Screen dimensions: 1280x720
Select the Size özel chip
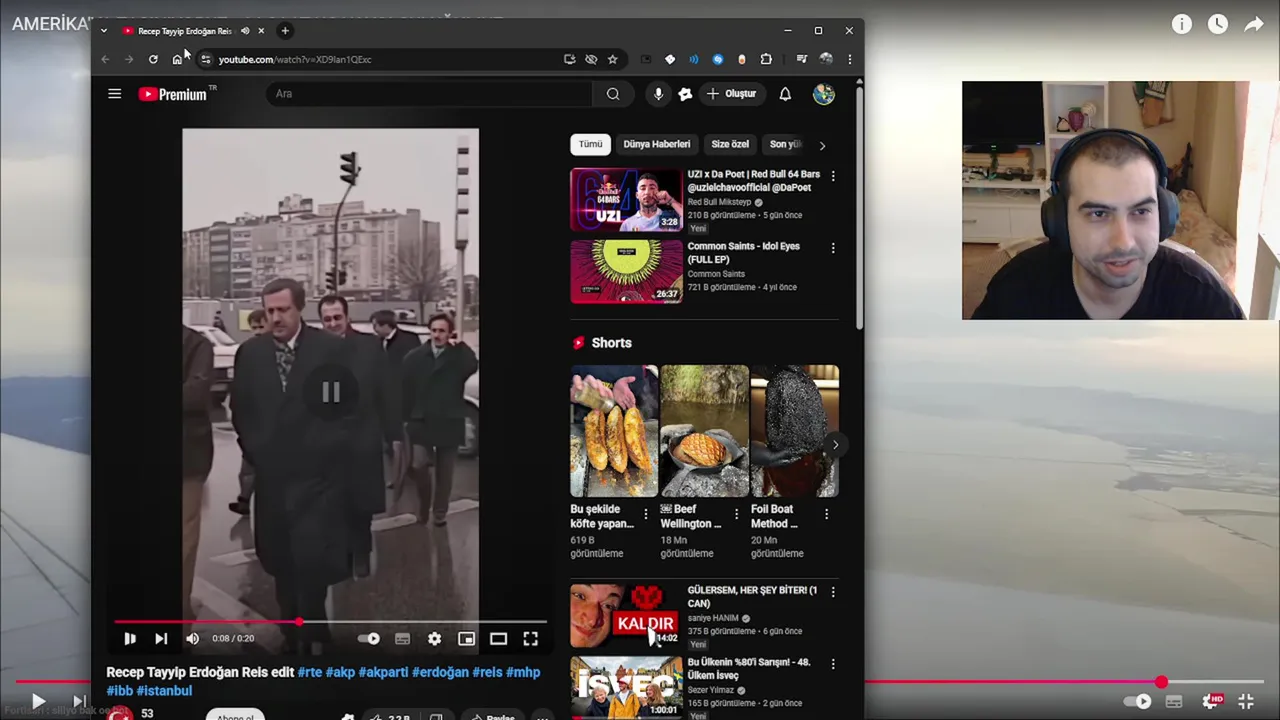click(730, 144)
